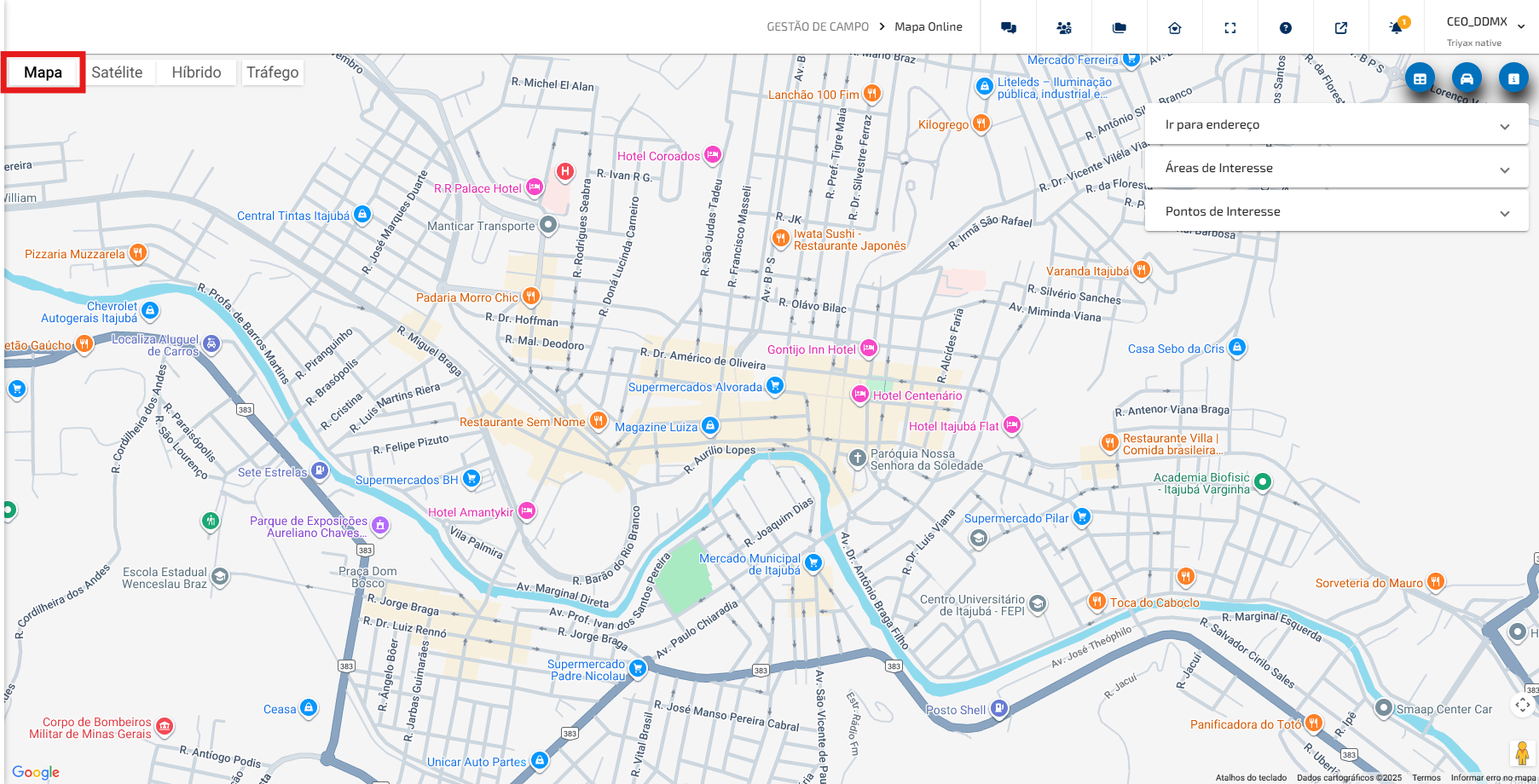
Task: Select the Mapa map type tab
Action: (43, 72)
